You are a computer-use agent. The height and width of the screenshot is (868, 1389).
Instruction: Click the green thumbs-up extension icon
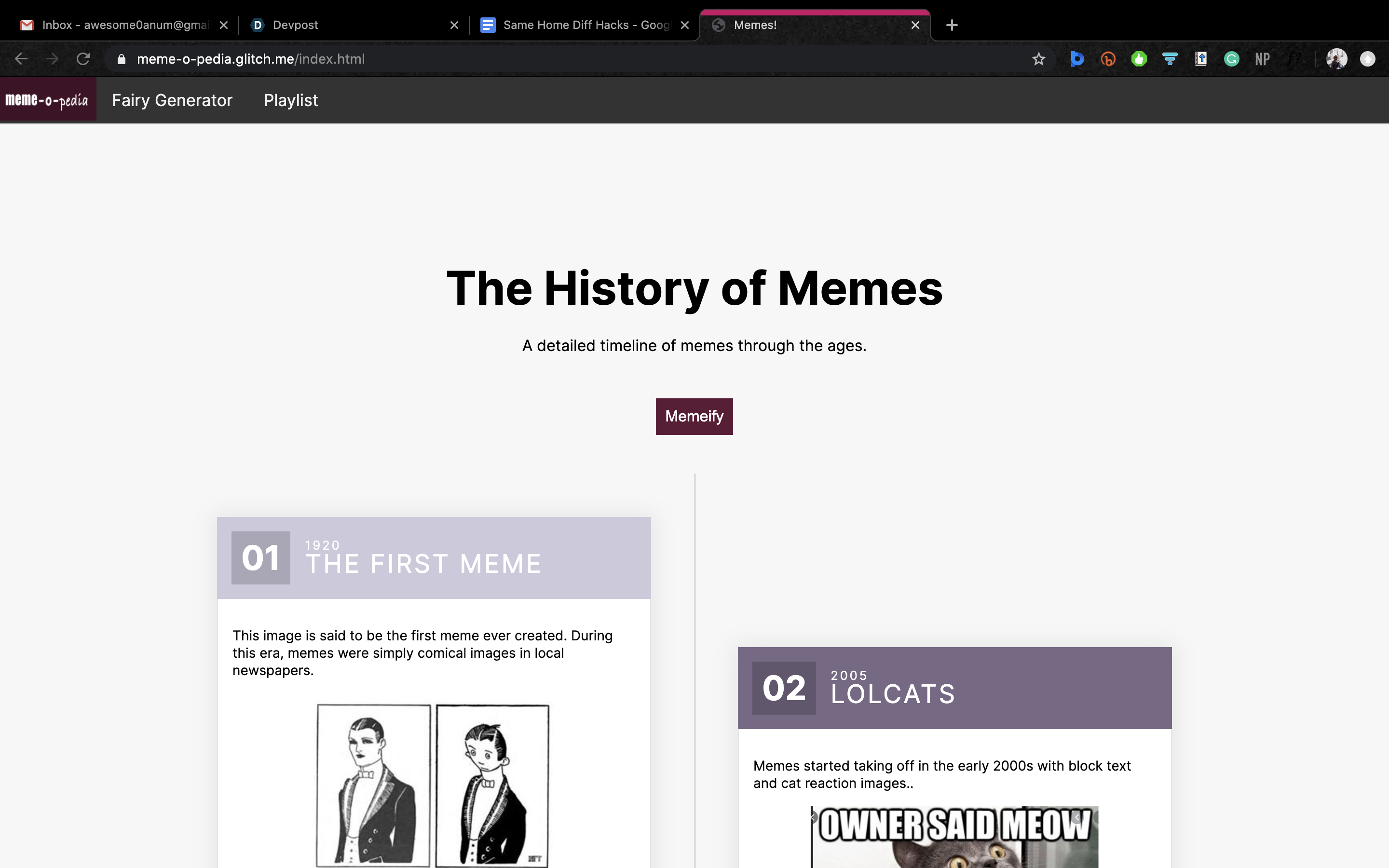(1139, 59)
